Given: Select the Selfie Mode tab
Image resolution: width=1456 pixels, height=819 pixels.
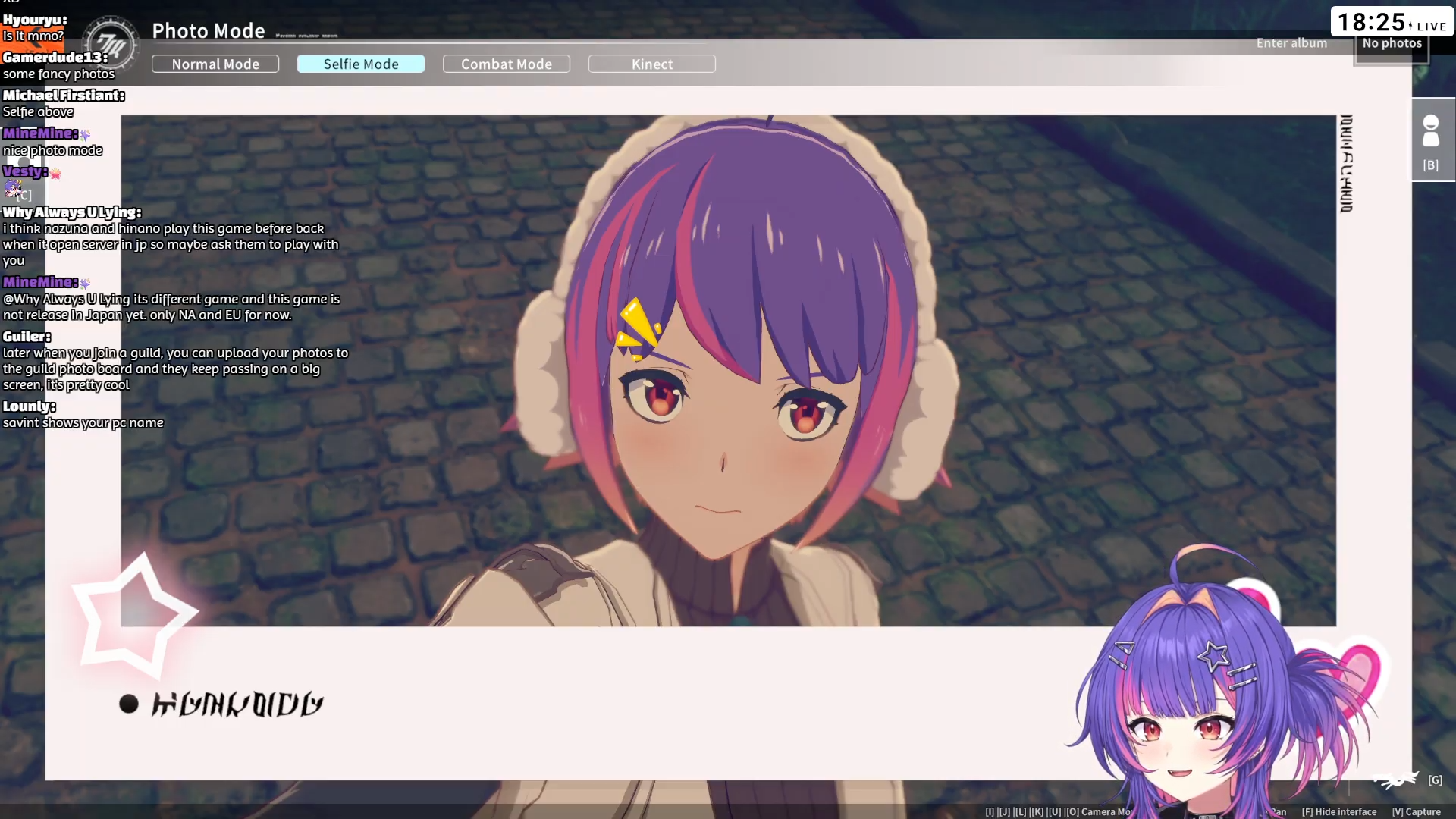Looking at the screenshot, I should coord(361,64).
